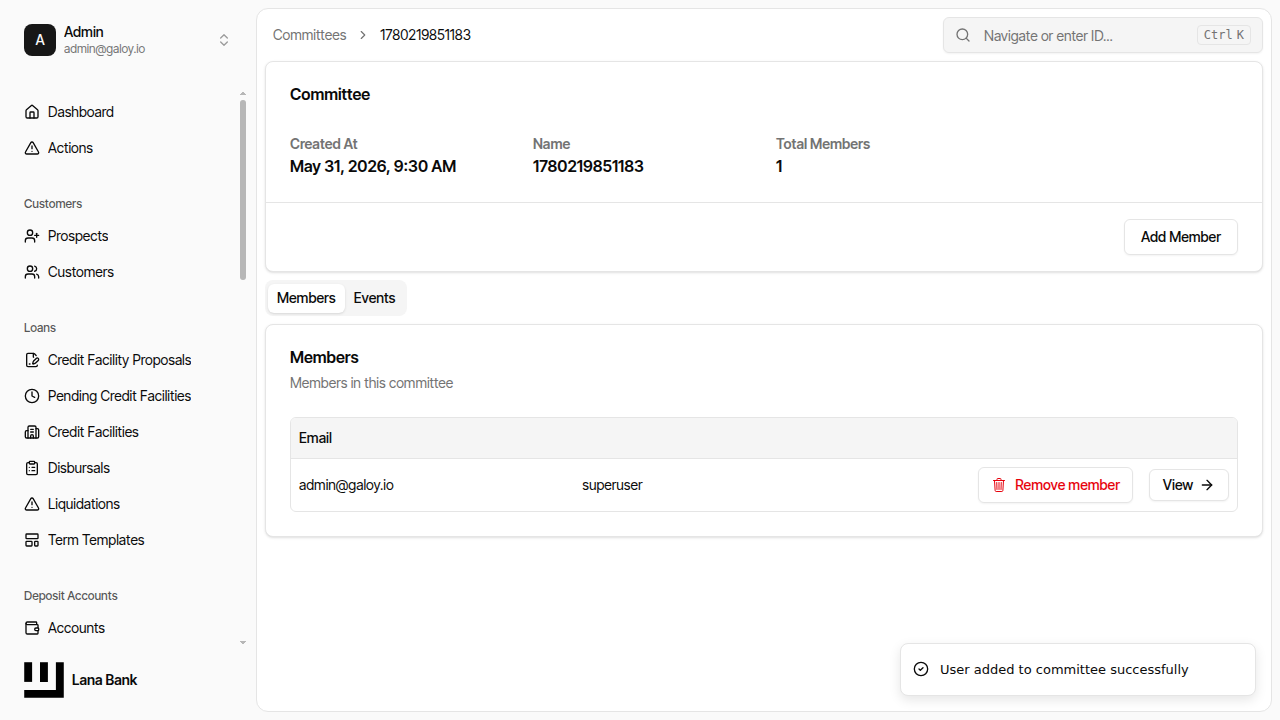1280x720 pixels.
Task: Click 'Members in this committee' subtitle
Action: (371, 383)
